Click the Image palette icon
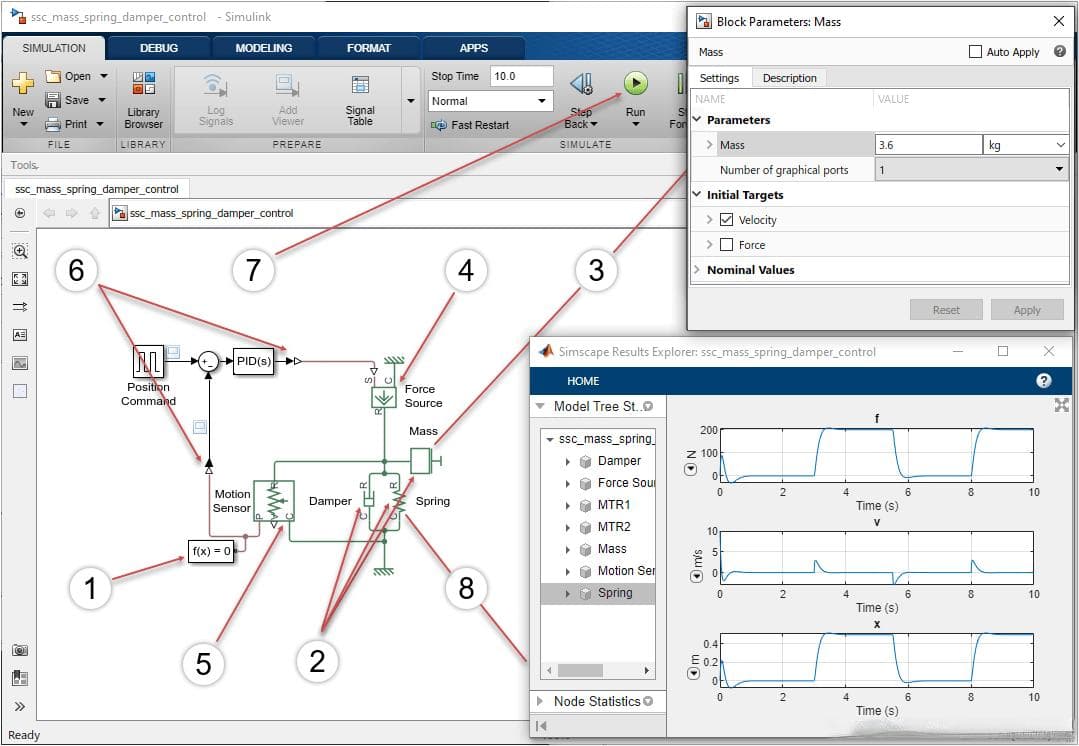Image resolution: width=1079 pixels, height=746 pixels. 20,363
